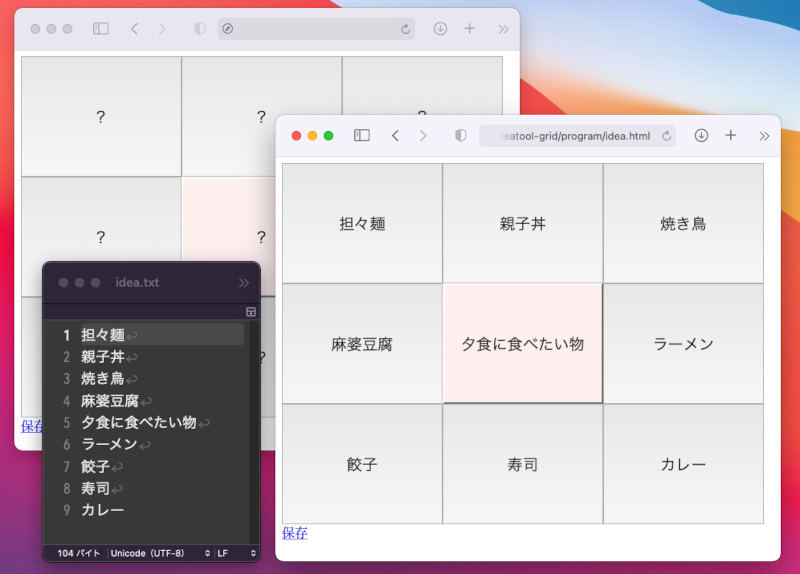Click 104 バイト status text
Image resolution: width=800 pixels, height=574 pixels.
[79, 553]
